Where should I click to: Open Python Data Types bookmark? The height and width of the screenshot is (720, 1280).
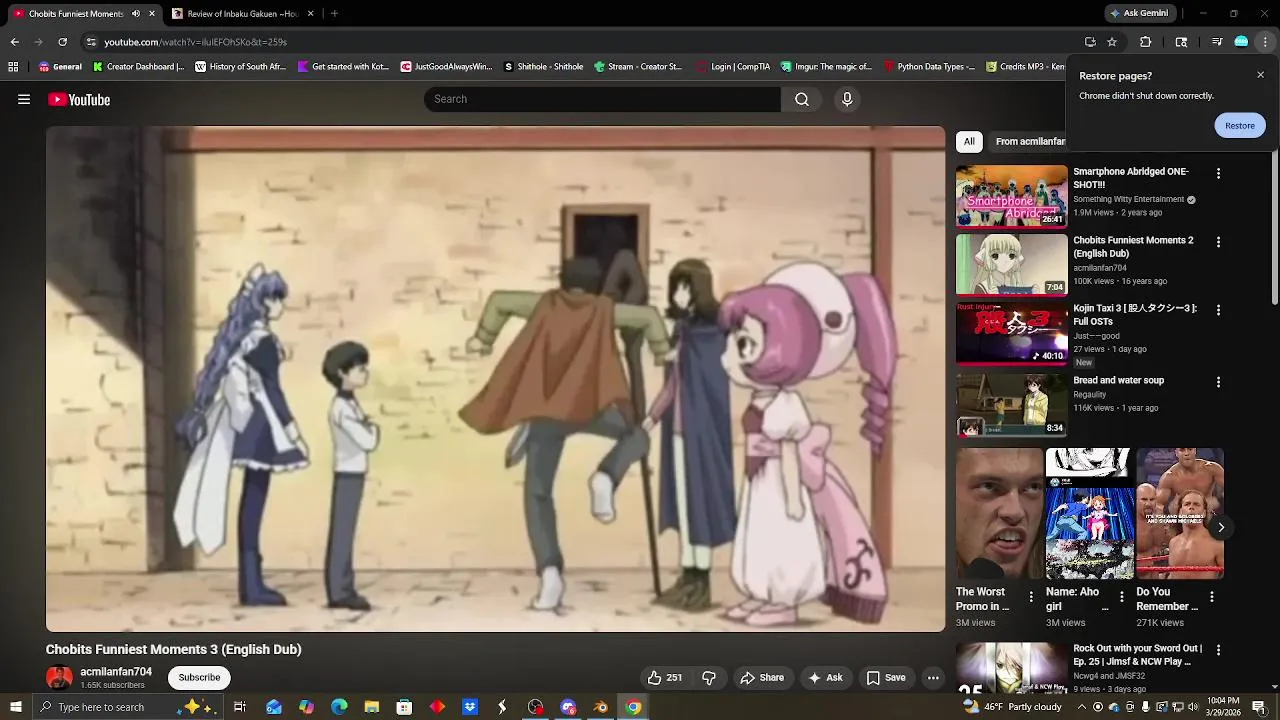pyautogui.click(x=929, y=67)
